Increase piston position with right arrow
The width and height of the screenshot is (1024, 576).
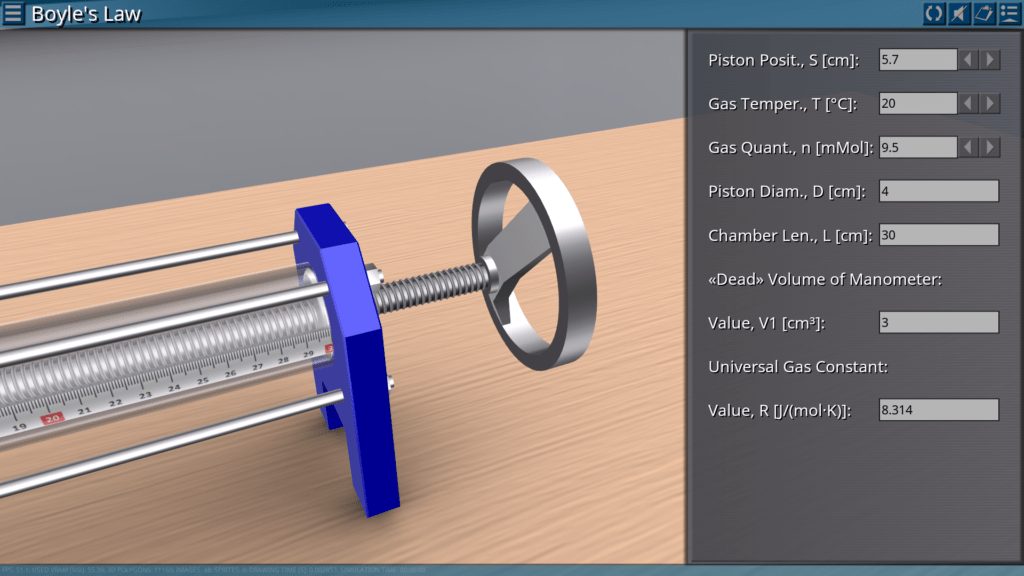coord(990,60)
